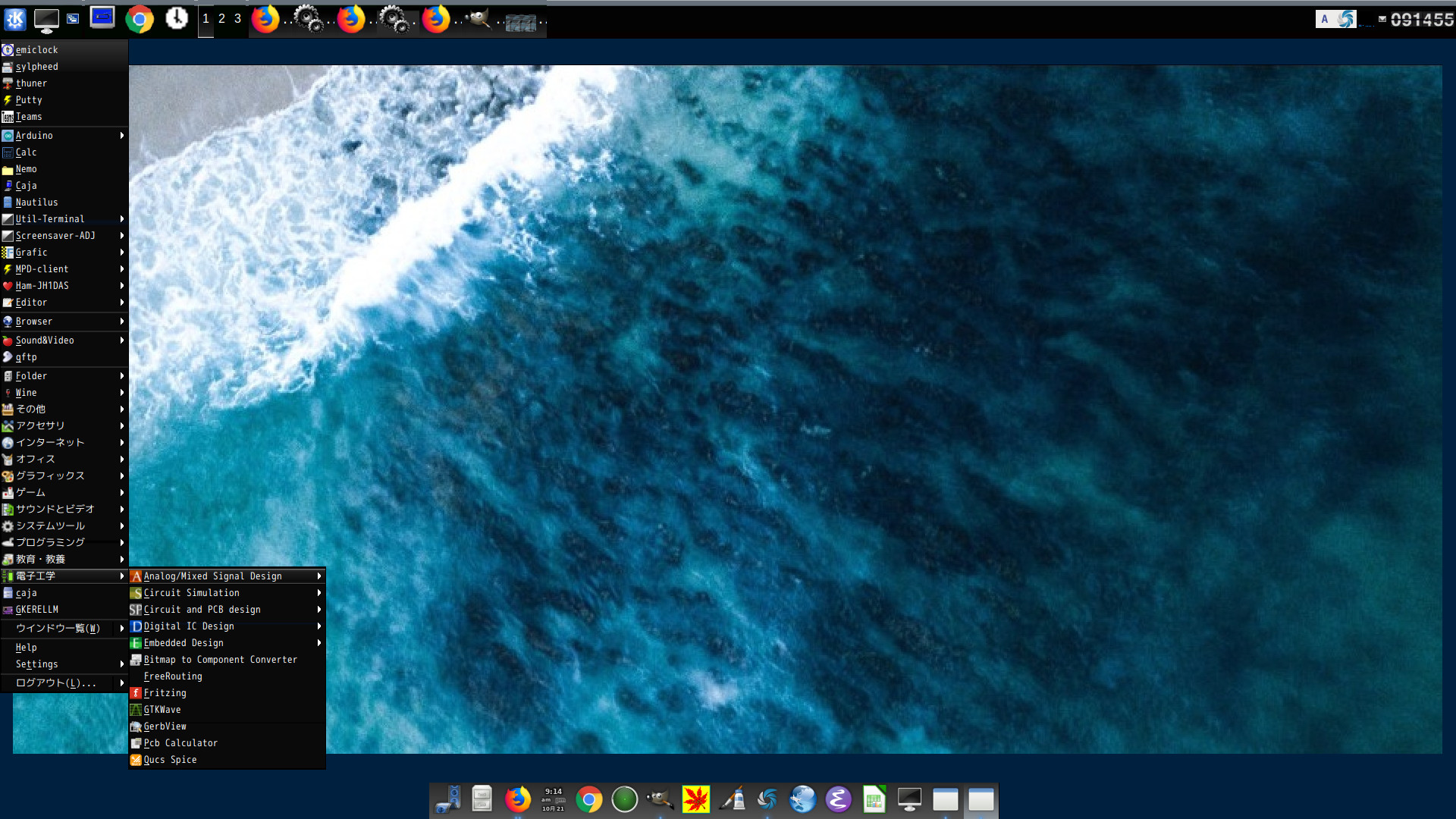Image resolution: width=1456 pixels, height=819 pixels.
Task: Expand the Digital IC Design submenu
Action: point(189,626)
